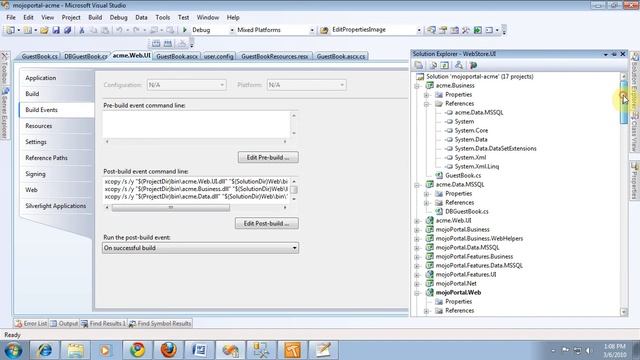Open the Tools menu
The height and width of the screenshot is (360, 640).
point(162,18)
